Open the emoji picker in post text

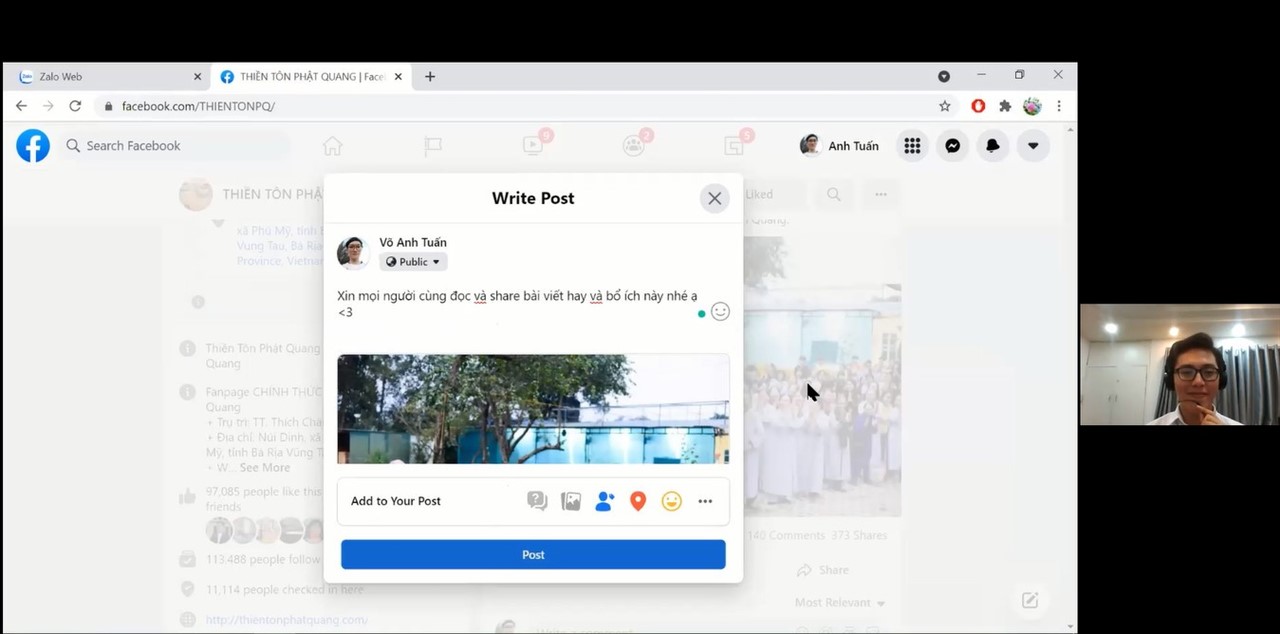pos(720,312)
